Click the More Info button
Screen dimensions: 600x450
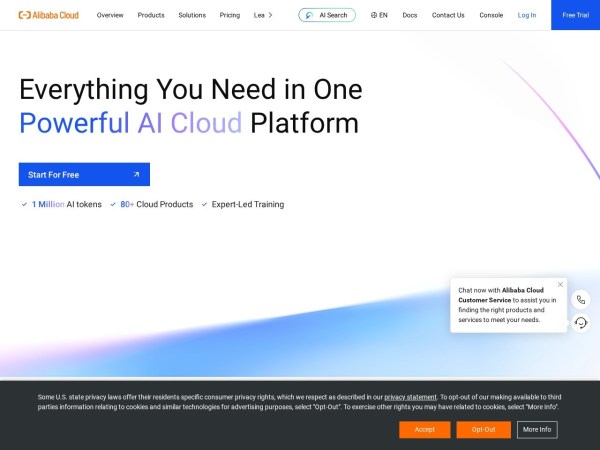tap(537, 429)
